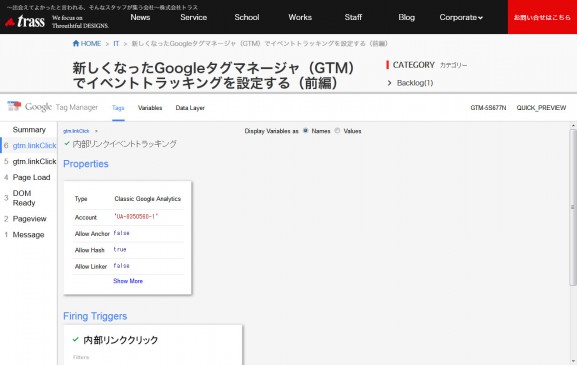This screenshot has width=577, height=365.
Task: Select event 4 Page Load
Action: (29, 177)
